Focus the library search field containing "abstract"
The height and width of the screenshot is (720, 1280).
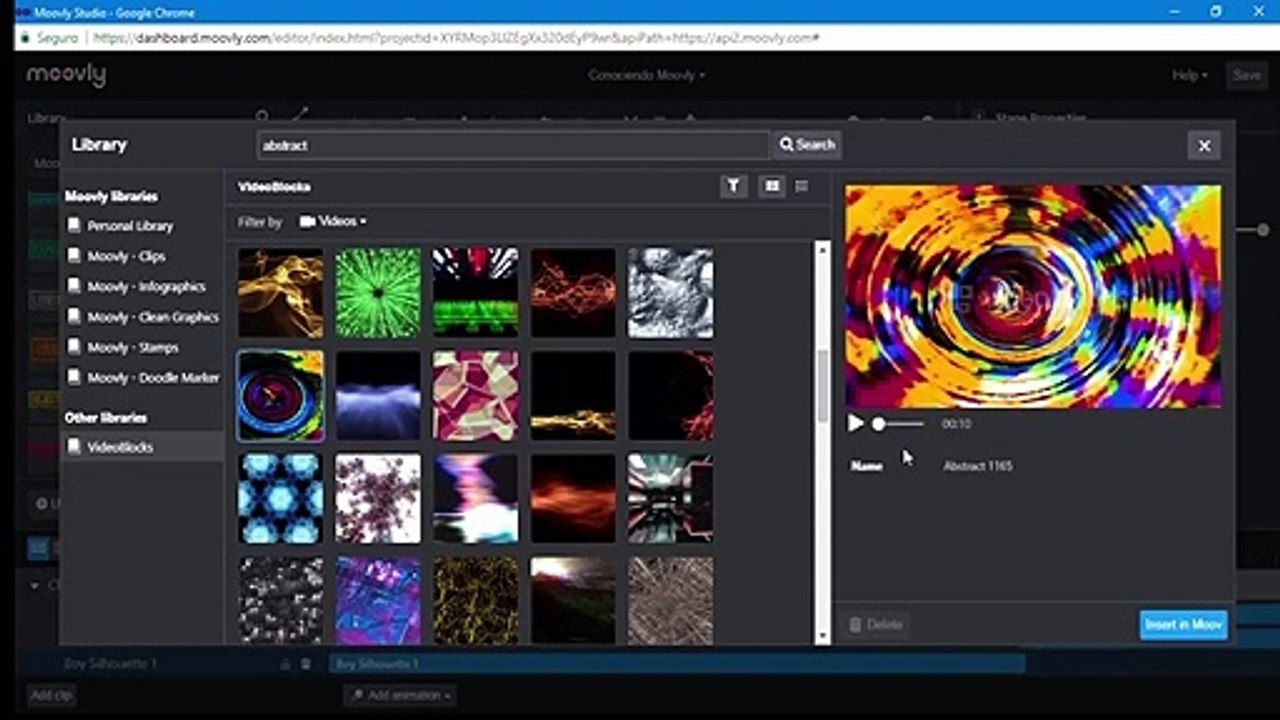[x=513, y=145]
